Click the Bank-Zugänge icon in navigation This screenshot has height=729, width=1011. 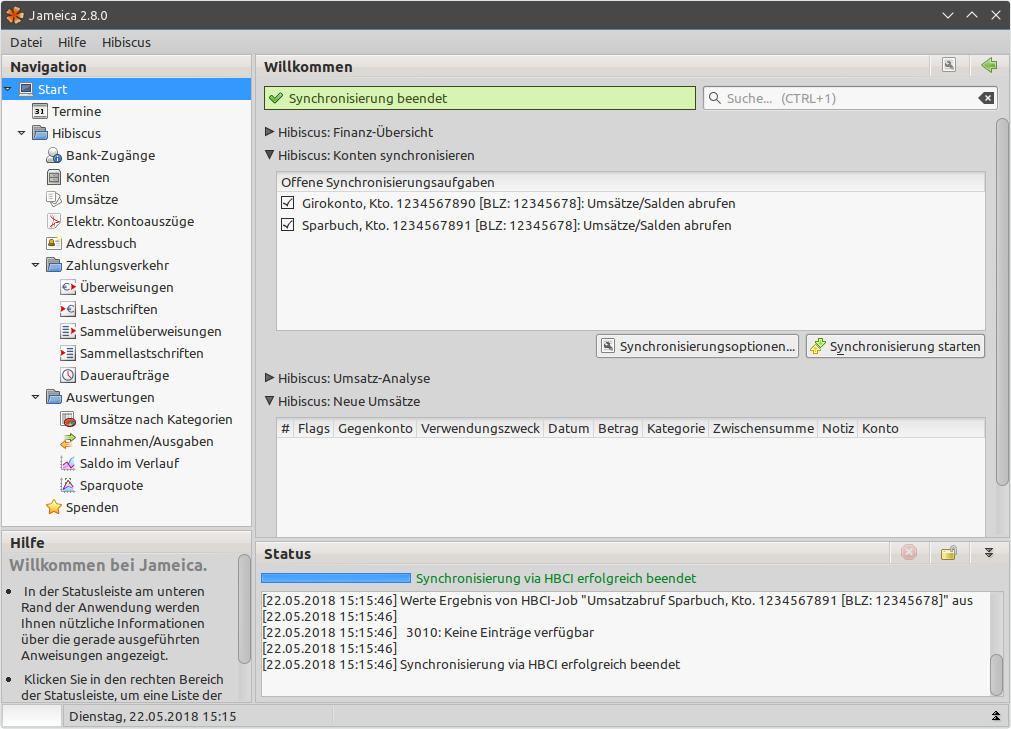click(54, 155)
